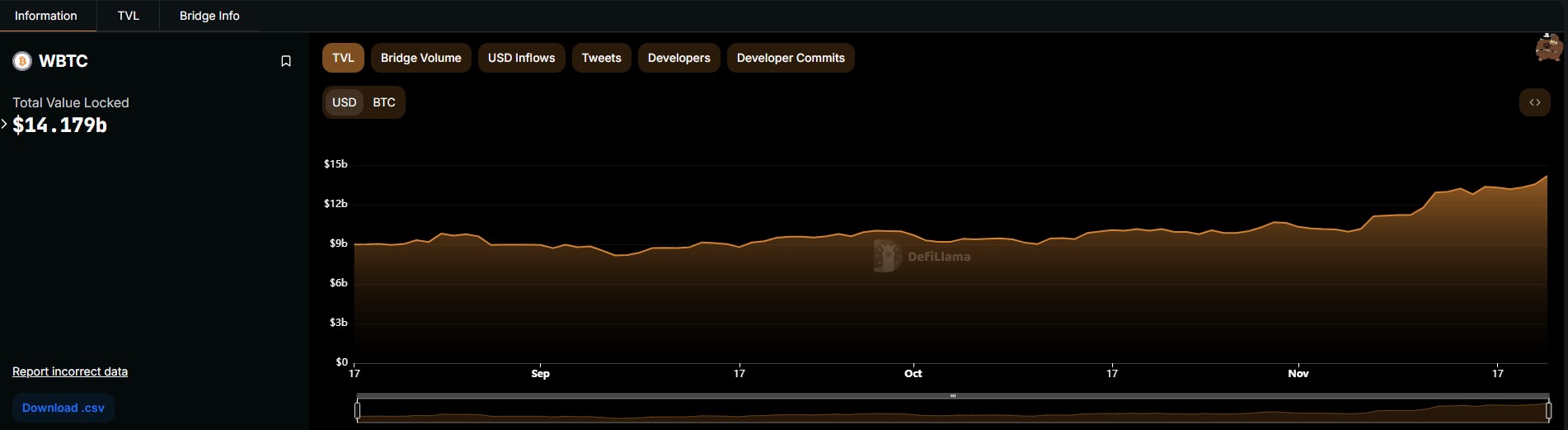
Task: Click the Report incorrect data link
Action: point(70,371)
